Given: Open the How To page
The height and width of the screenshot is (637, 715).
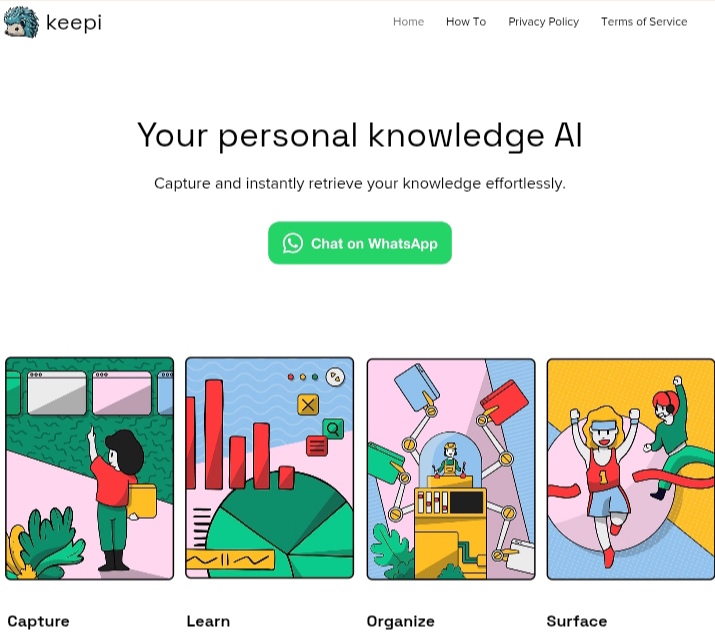Looking at the screenshot, I should [x=466, y=21].
